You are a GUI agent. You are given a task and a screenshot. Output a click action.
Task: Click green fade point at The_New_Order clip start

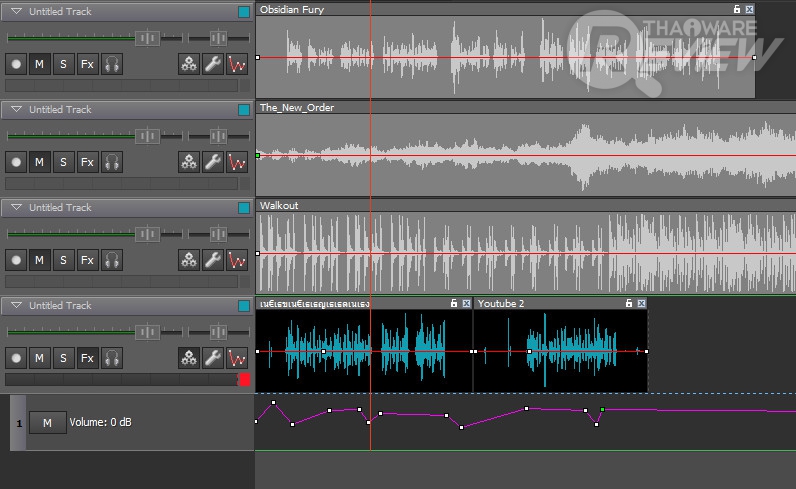coord(258,155)
